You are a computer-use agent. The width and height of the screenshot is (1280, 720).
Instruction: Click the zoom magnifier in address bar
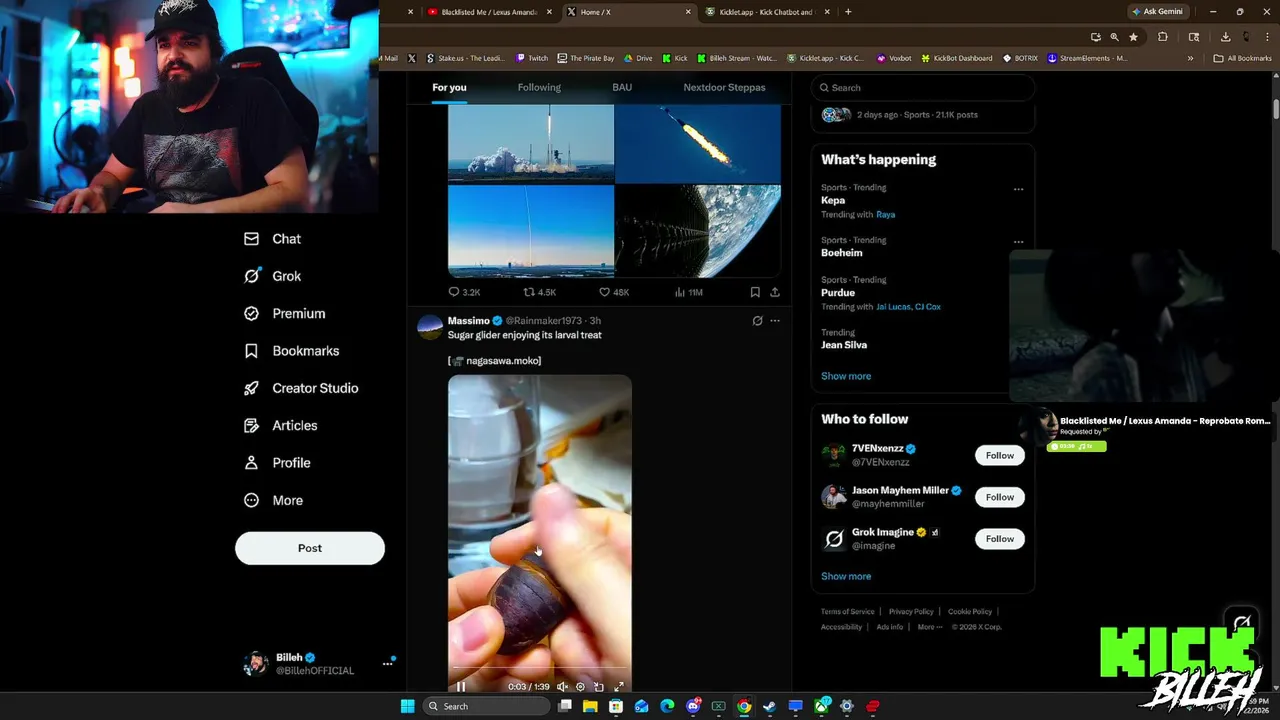point(1114,37)
